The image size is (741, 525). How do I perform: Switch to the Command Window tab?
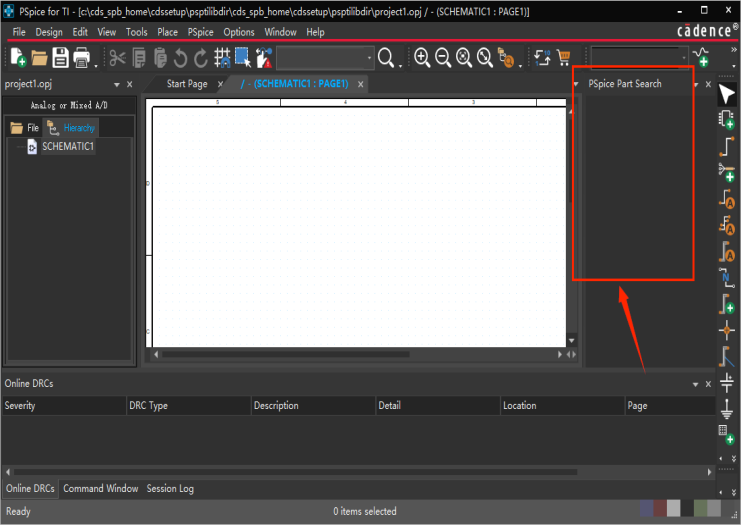click(101, 489)
